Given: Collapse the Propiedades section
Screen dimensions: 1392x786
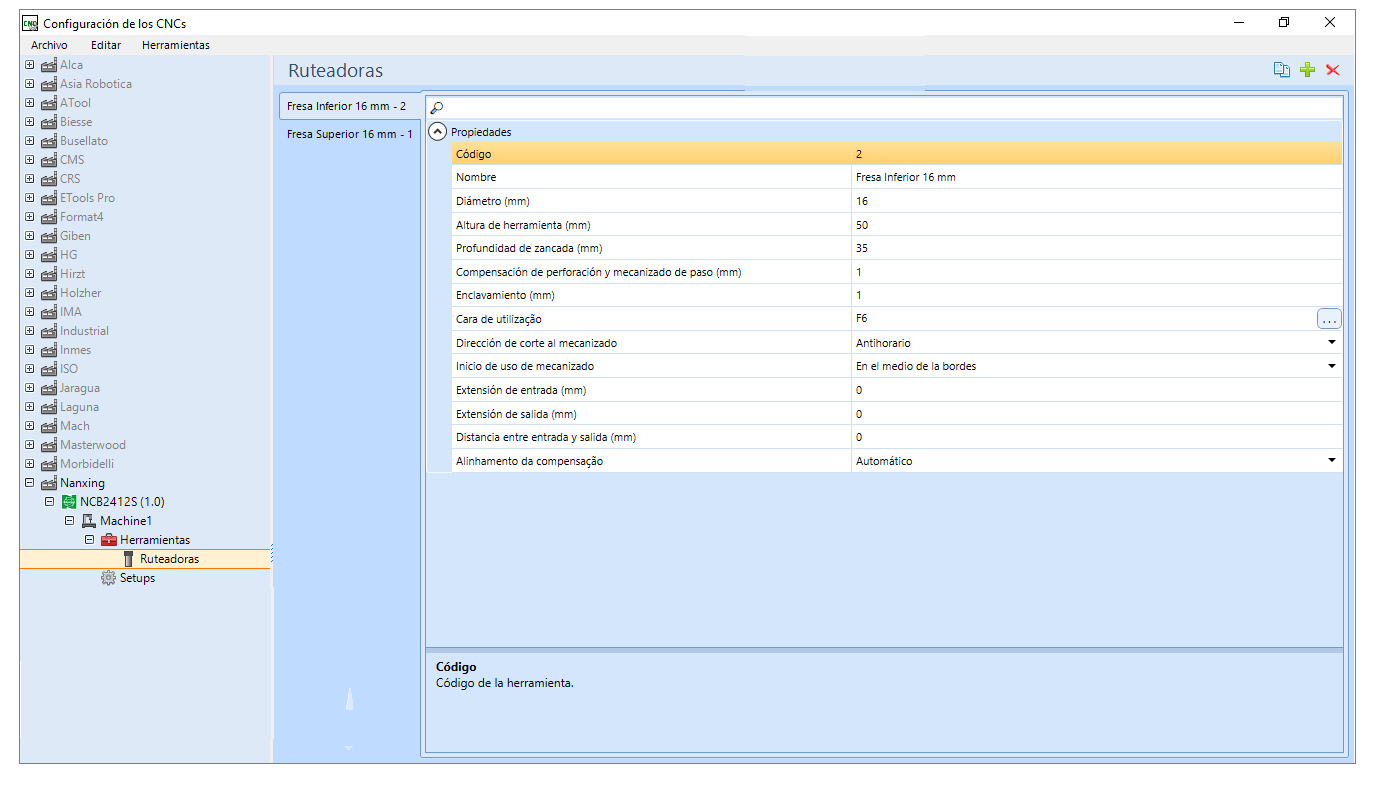Looking at the screenshot, I should [438, 132].
